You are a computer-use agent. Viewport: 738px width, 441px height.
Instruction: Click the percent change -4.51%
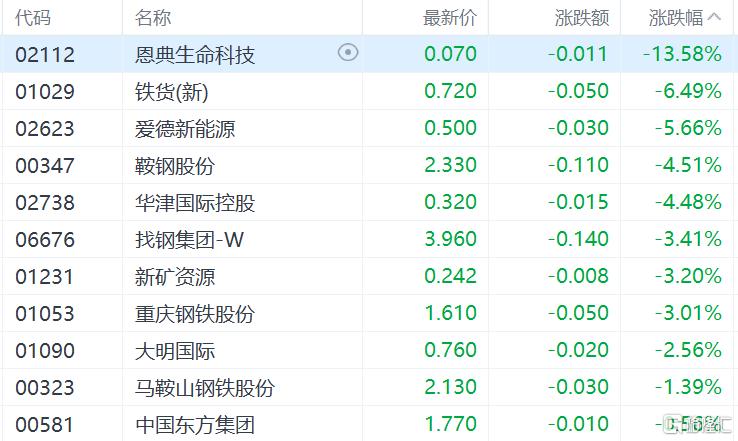click(x=689, y=165)
